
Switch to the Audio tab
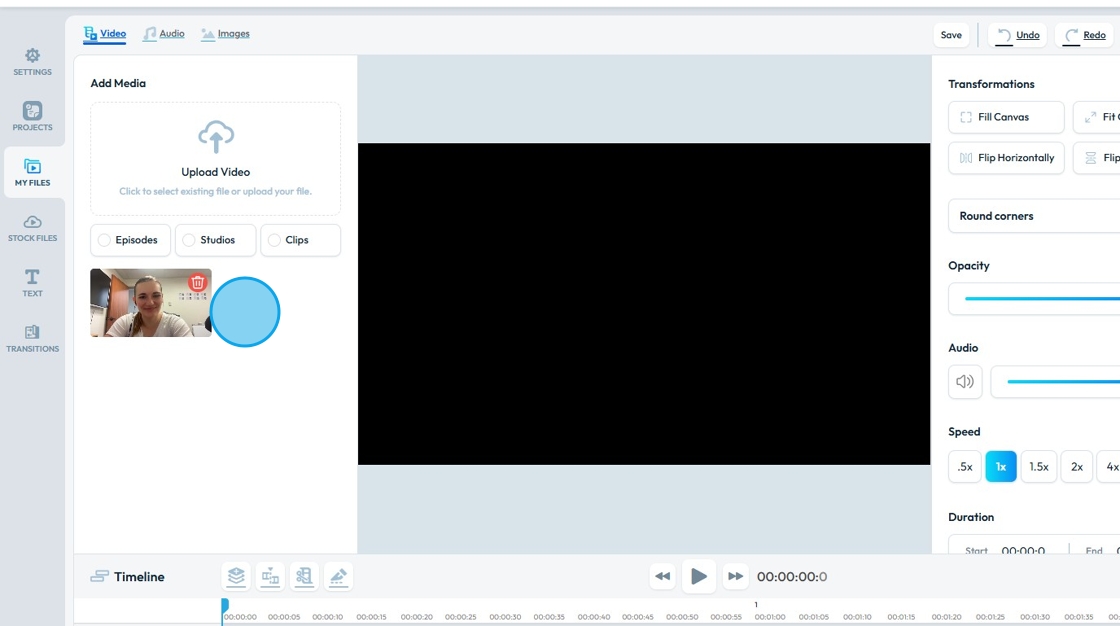click(x=164, y=34)
